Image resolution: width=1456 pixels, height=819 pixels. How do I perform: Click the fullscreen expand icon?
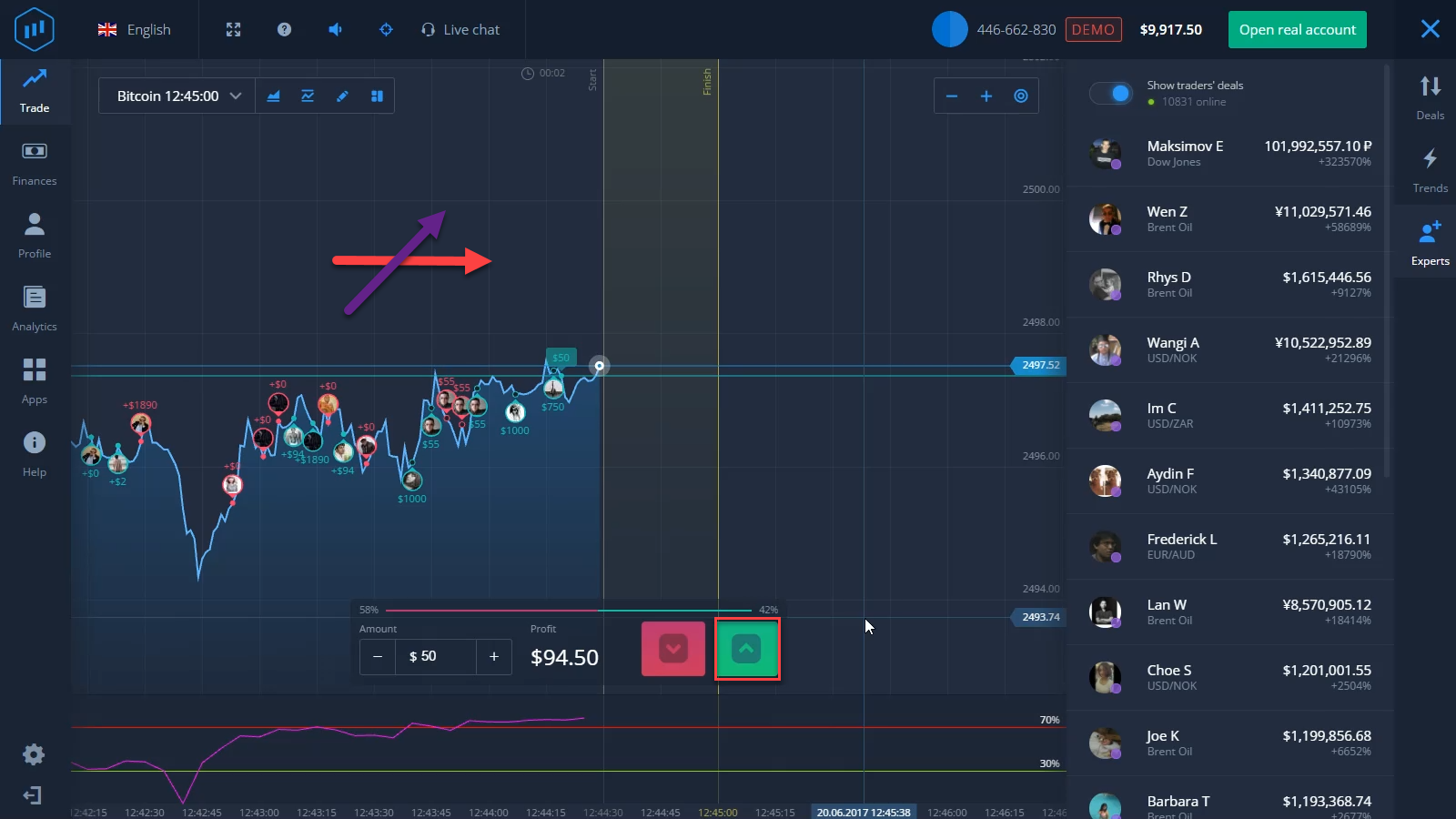[x=233, y=30]
